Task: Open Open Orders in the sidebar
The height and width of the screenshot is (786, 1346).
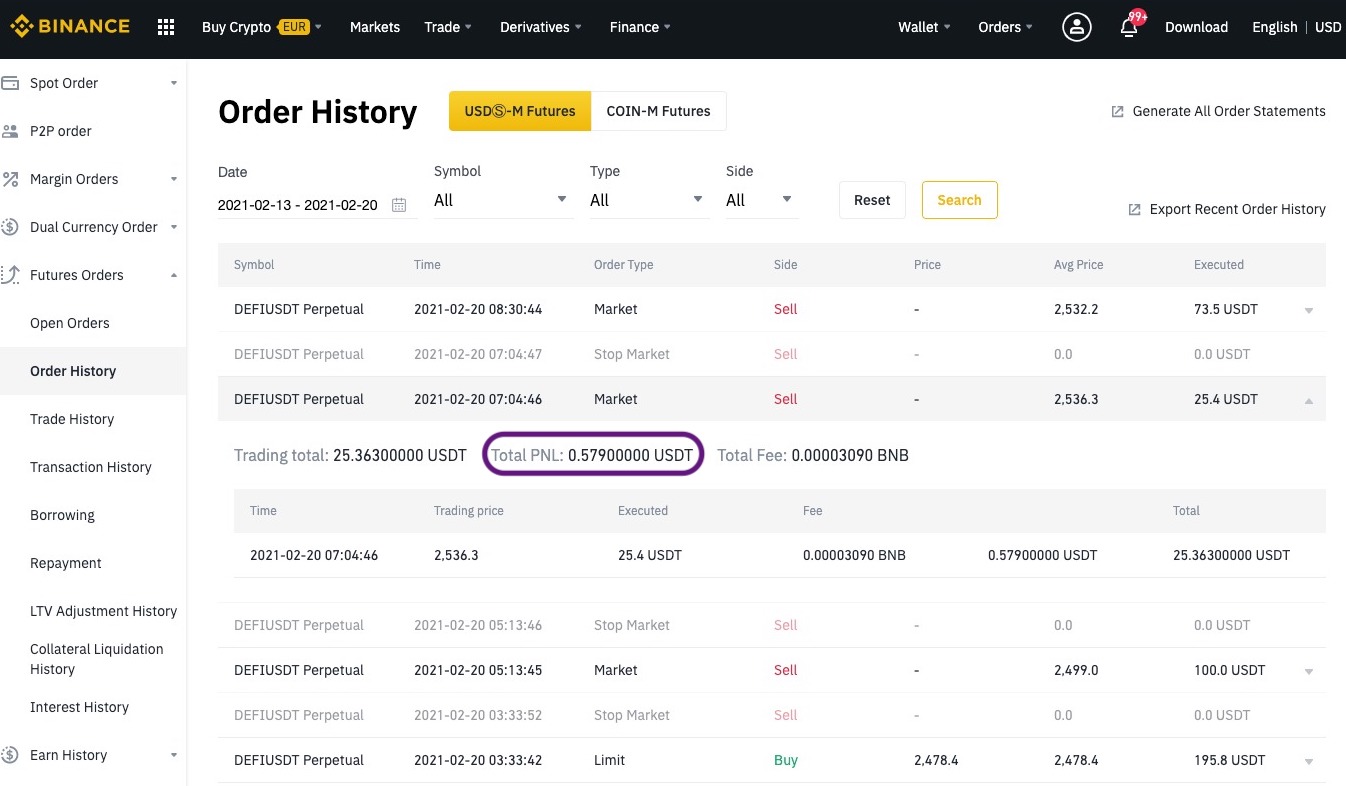Action: point(70,323)
